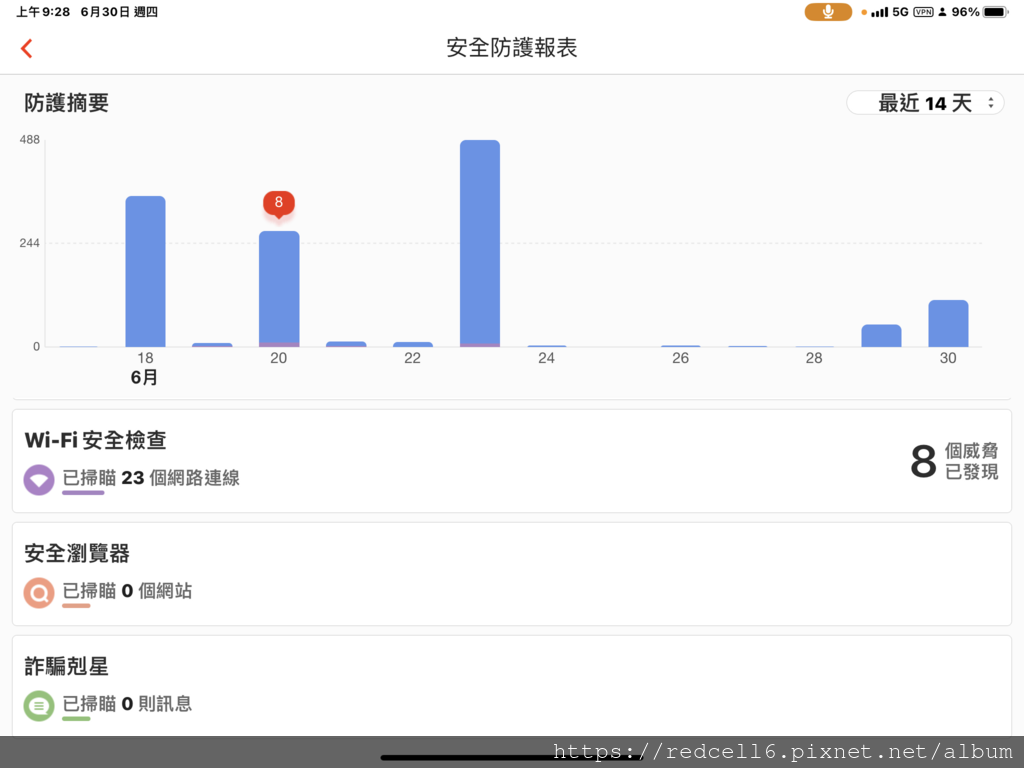Click the green Fraud Buster message icon
This screenshot has width=1024, height=768.
[39, 706]
